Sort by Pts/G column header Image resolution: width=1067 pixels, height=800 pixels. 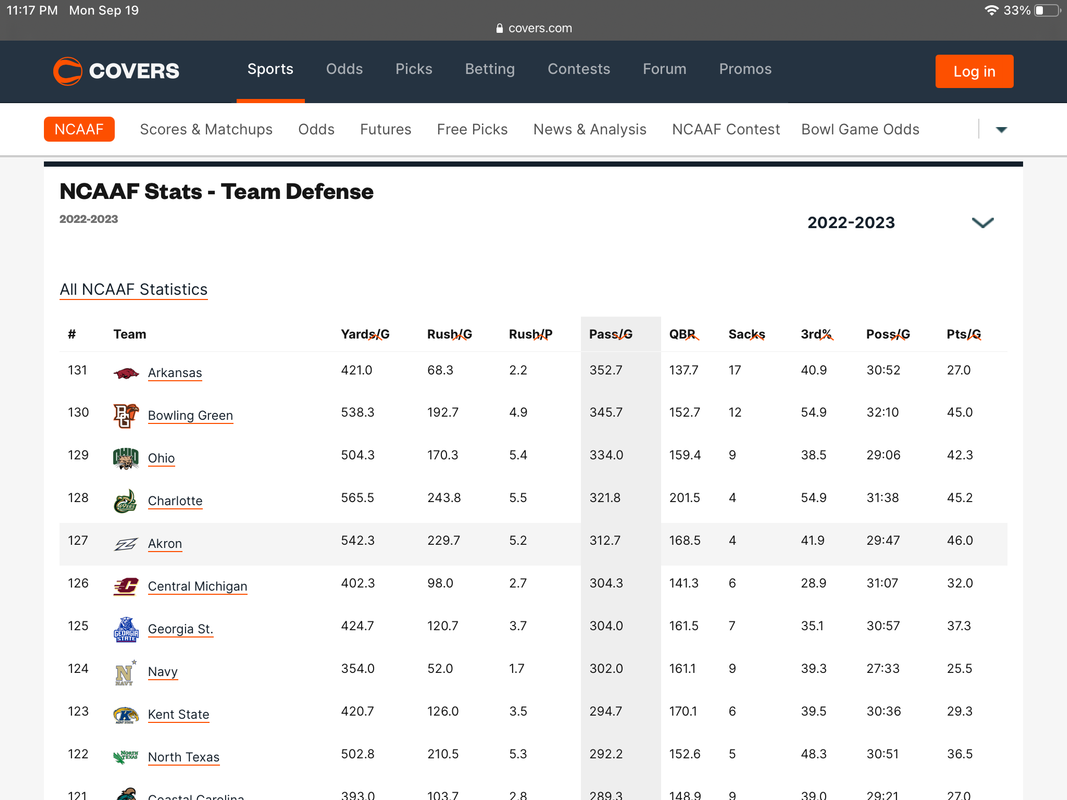964,334
